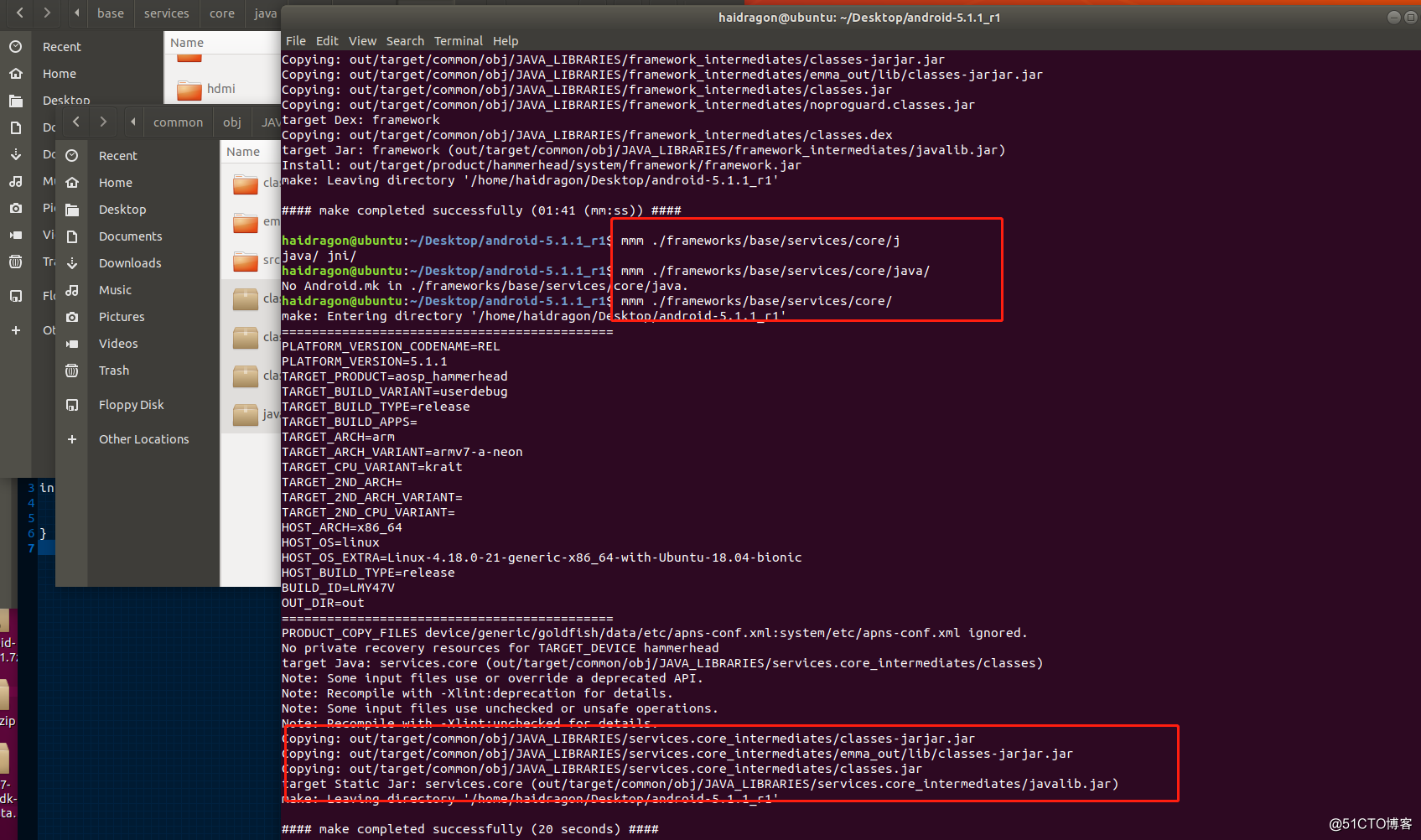Click Home icon in front file manager sidebar
The image size is (1421, 840).
point(72,183)
